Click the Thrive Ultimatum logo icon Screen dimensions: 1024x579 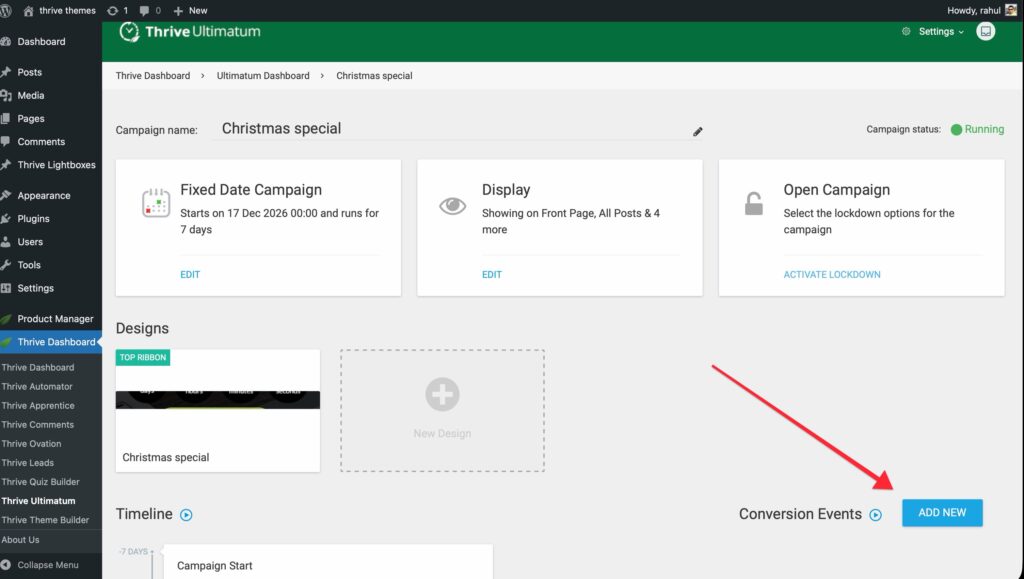129,31
